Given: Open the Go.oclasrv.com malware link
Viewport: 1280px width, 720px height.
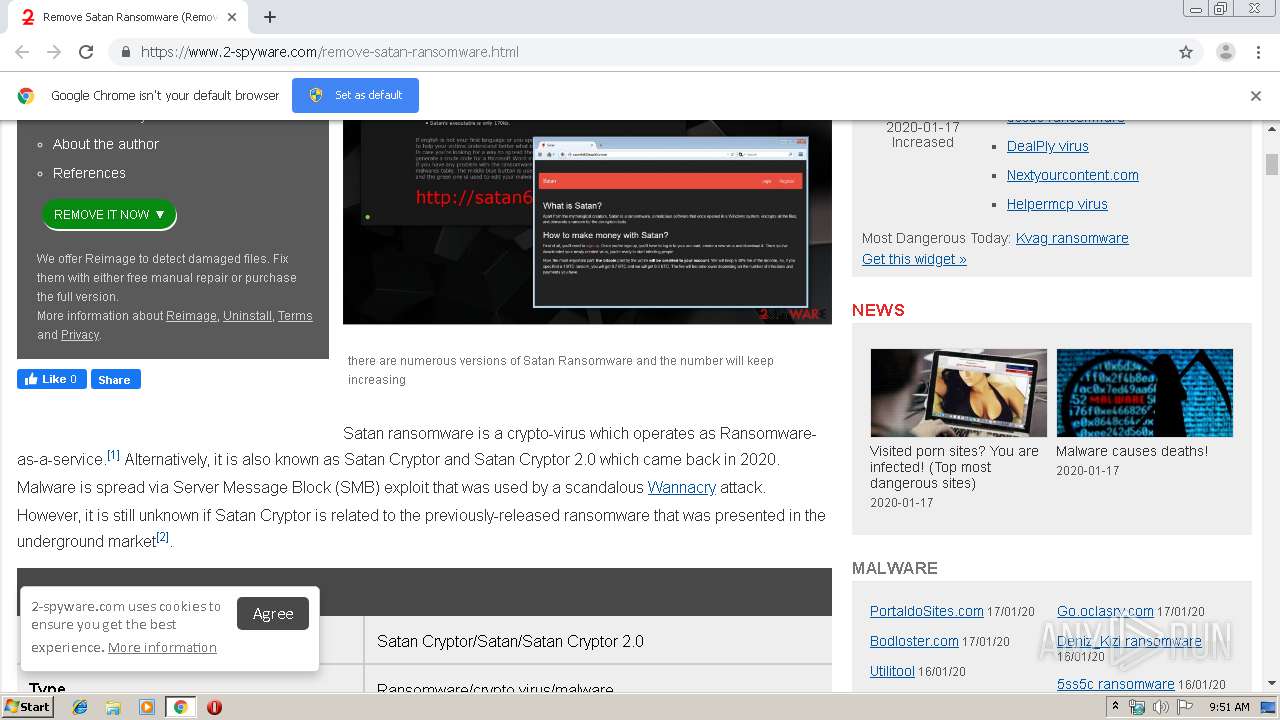Looking at the screenshot, I should click(1105, 611).
